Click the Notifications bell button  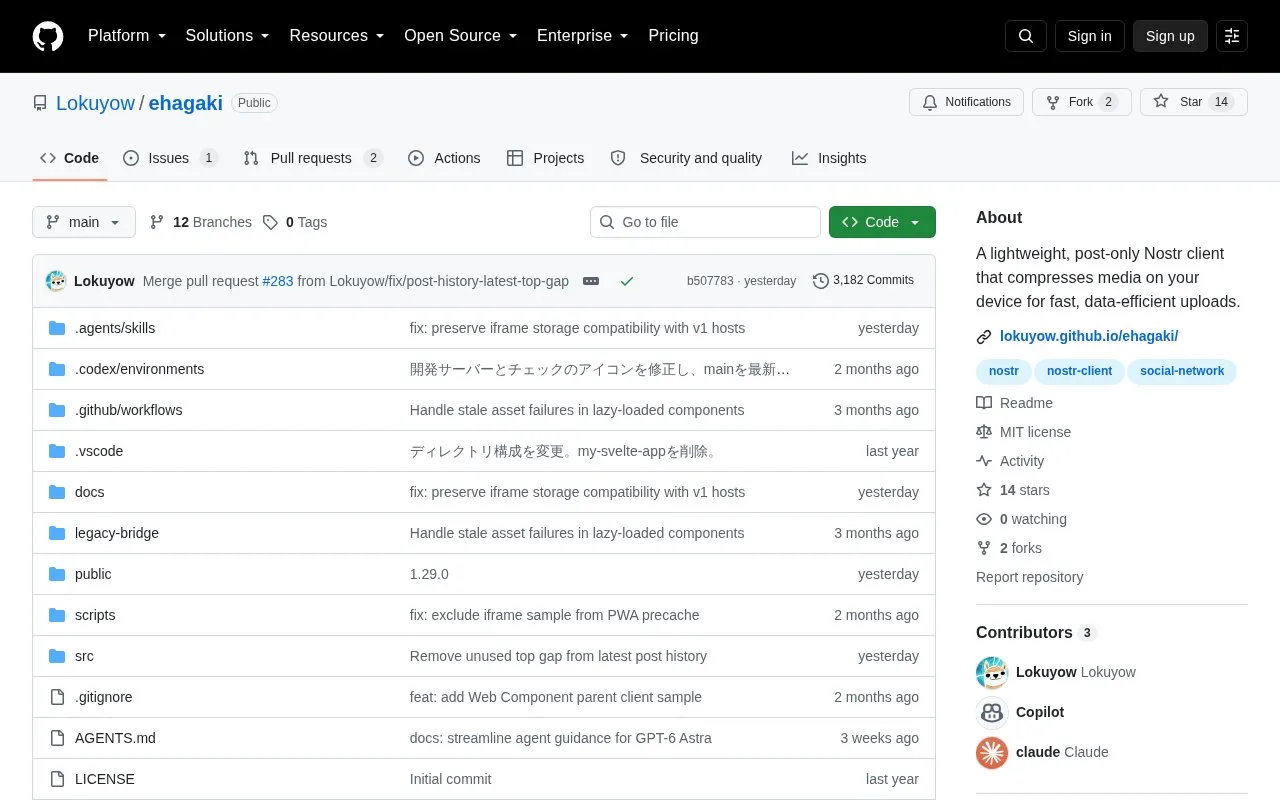(966, 102)
